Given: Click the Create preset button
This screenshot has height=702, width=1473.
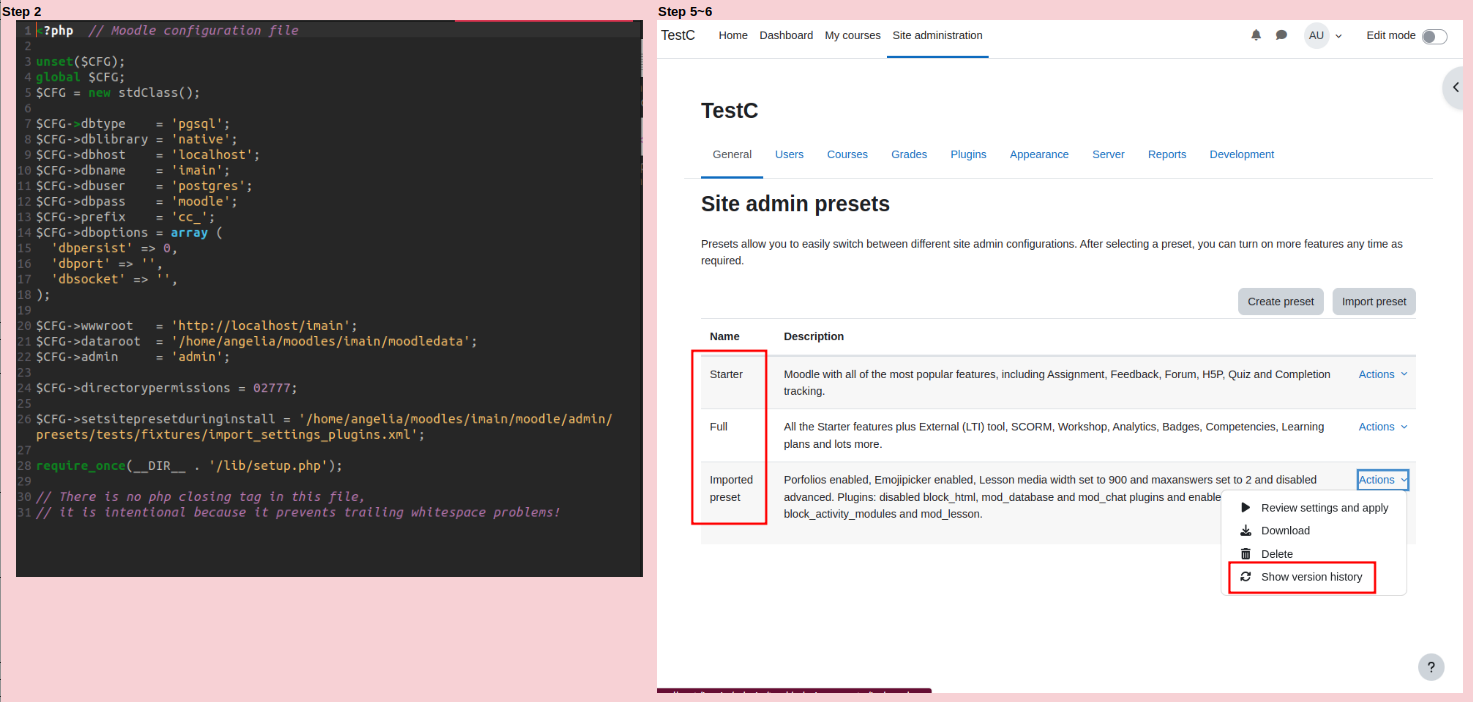Looking at the screenshot, I should click(x=1281, y=301).
